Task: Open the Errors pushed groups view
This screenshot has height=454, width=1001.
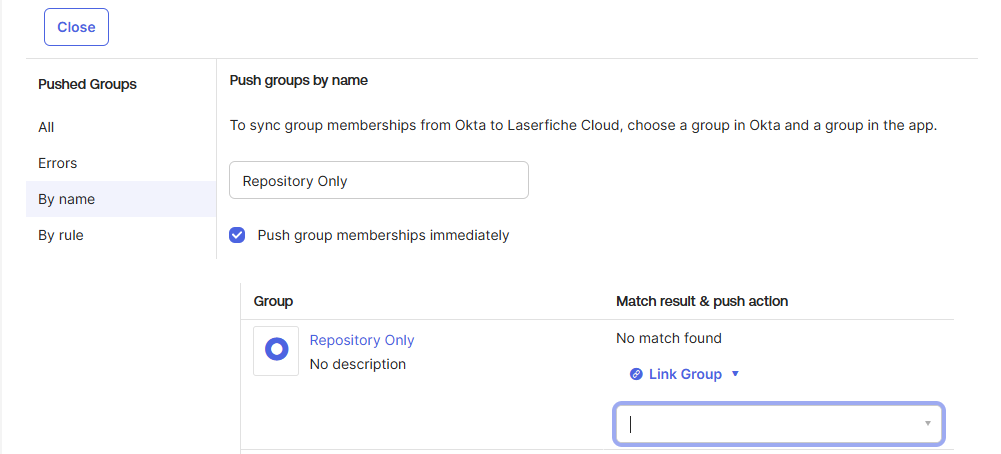Action: point(57,163)
